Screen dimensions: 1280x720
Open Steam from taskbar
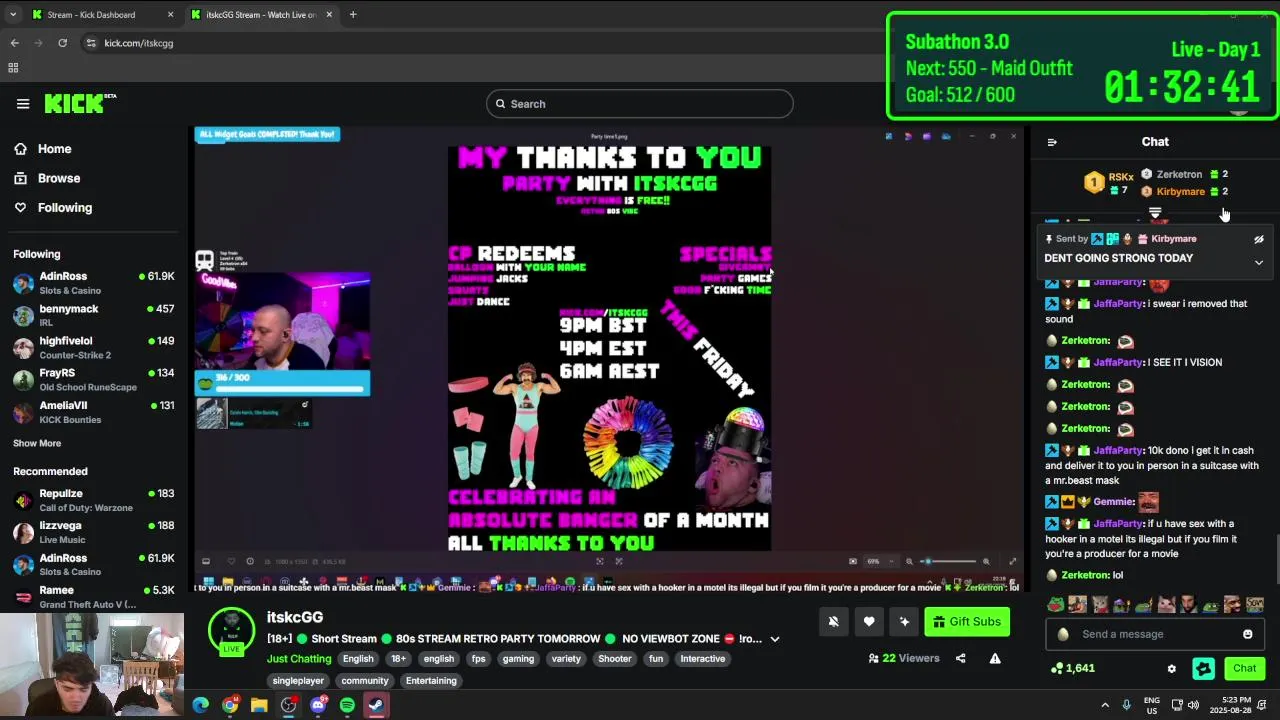pyautogui.click(x=376, y=705)
